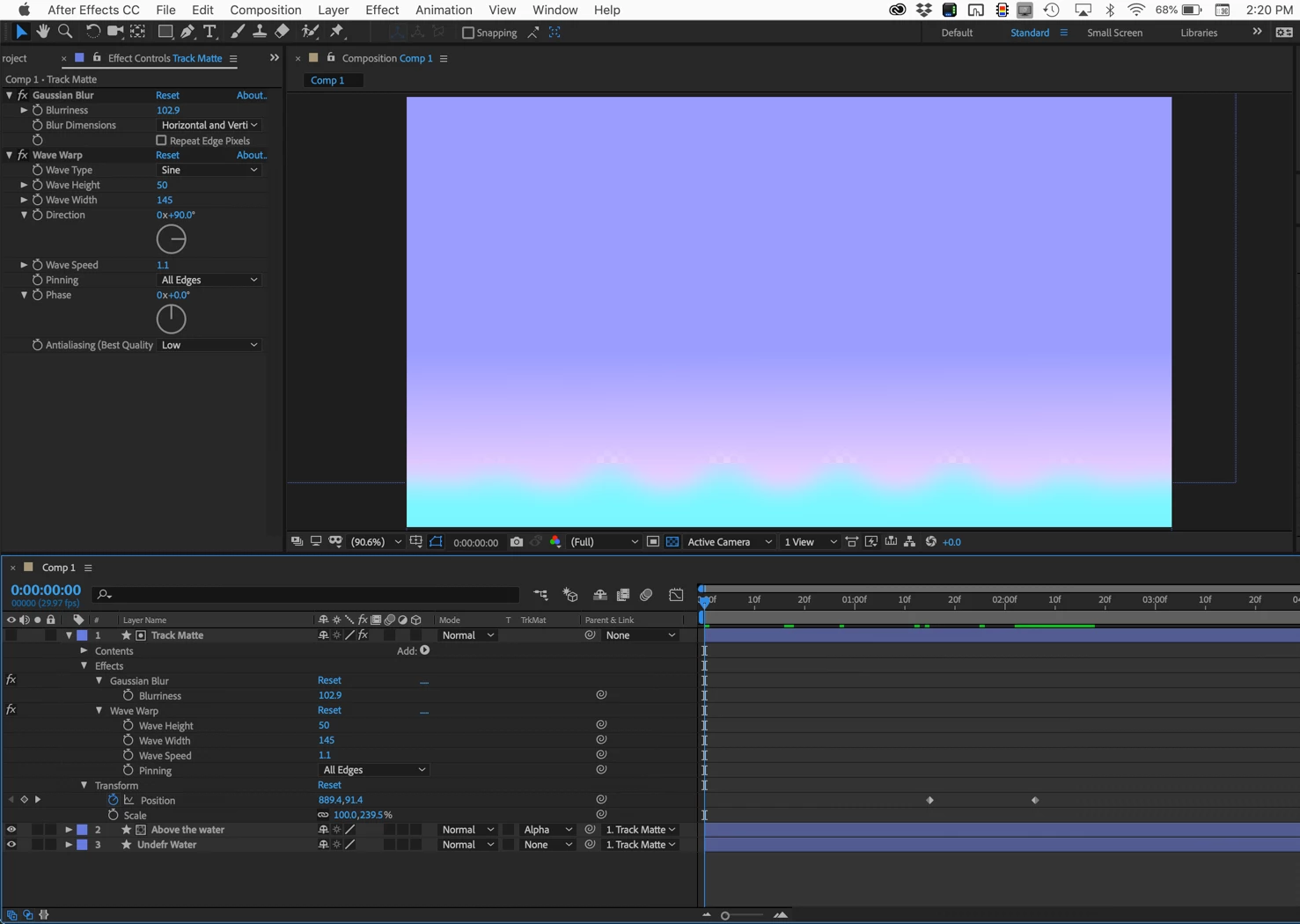Toggle Position stopwatch in timeline

pos(114,800)
